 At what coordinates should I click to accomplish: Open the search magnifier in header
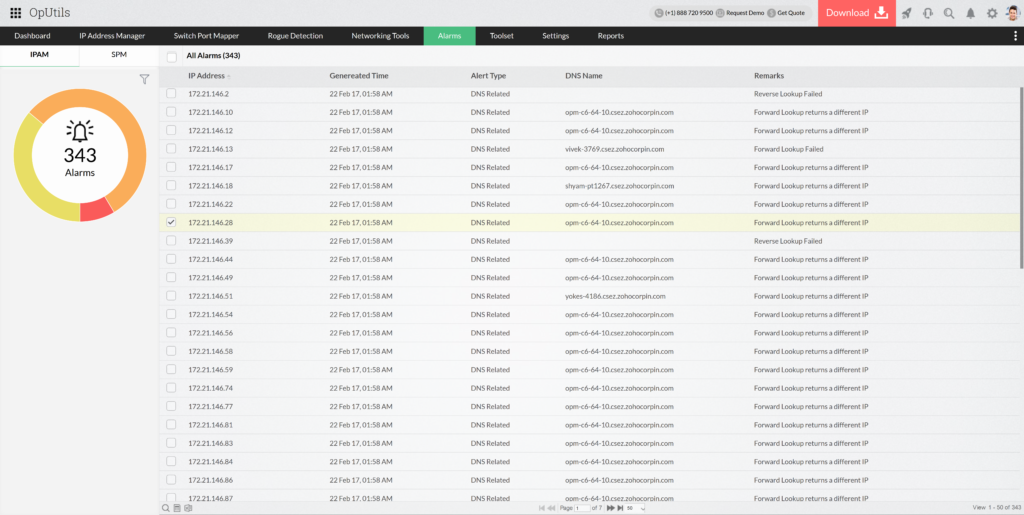pos(948,13)
